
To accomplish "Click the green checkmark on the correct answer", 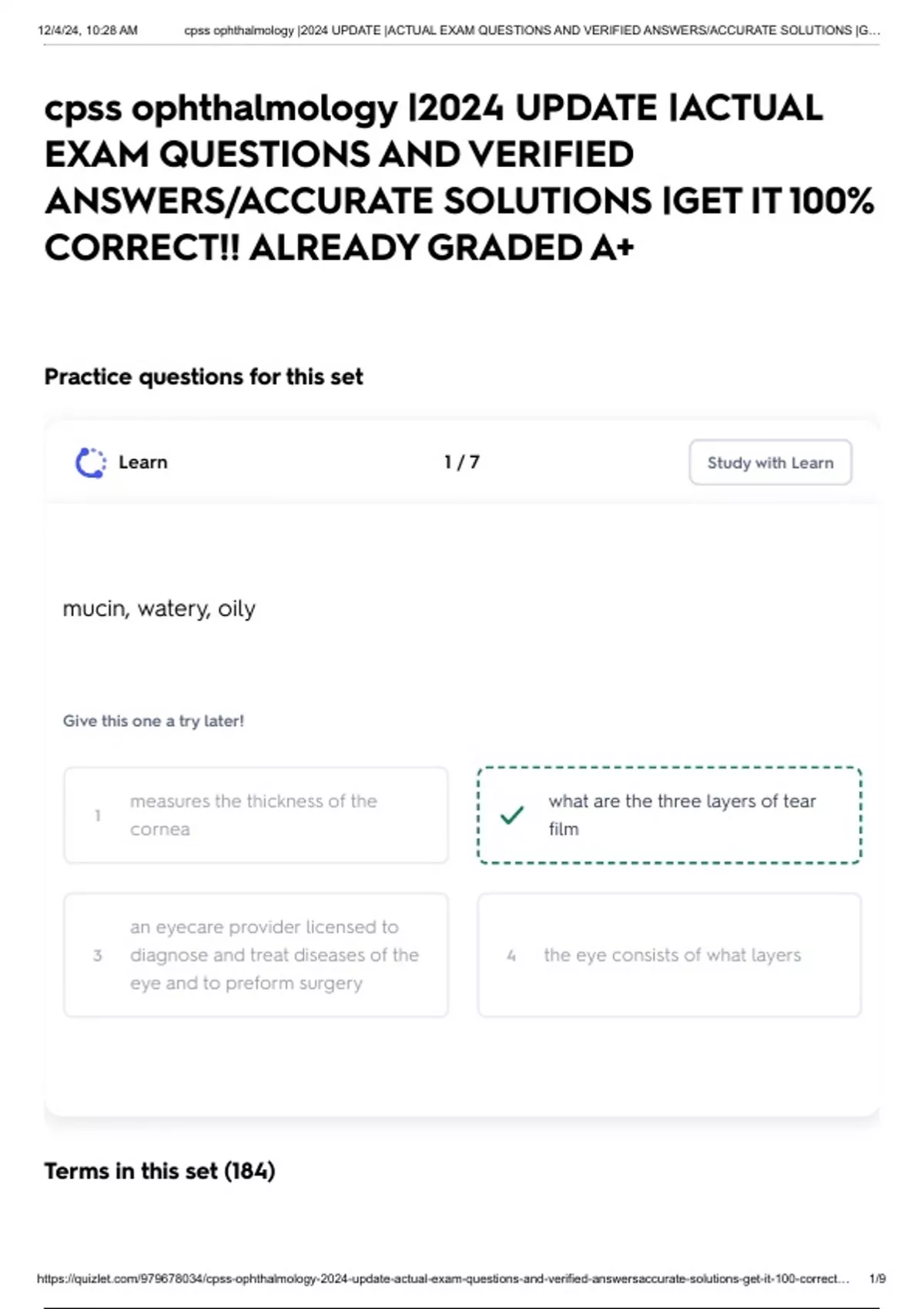I will point(512,815).
